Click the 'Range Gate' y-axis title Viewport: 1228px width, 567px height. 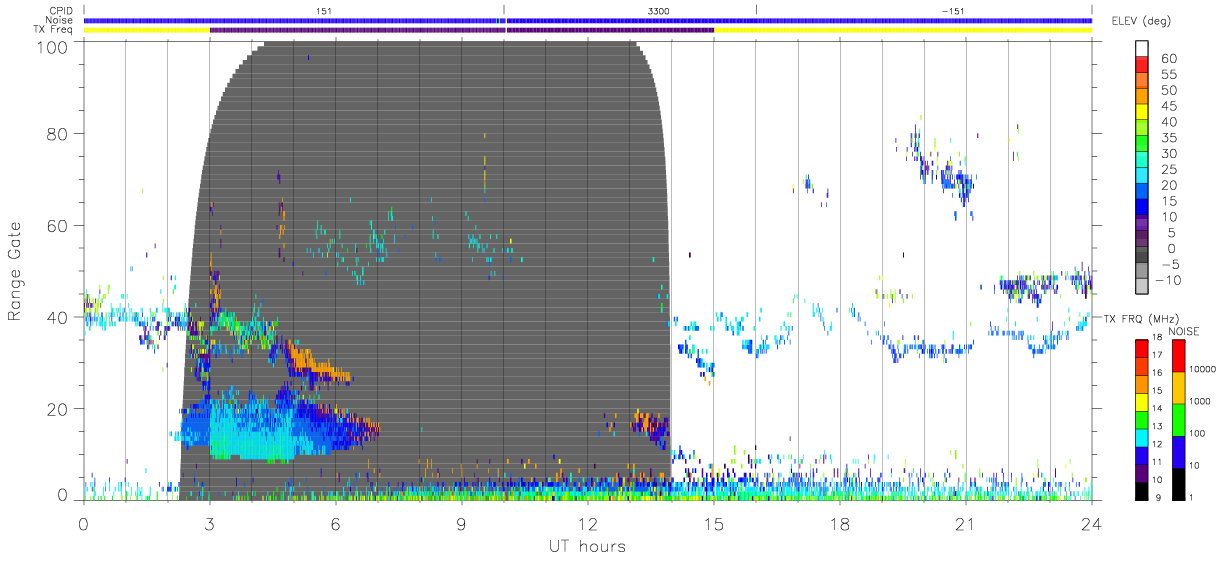[x=15, y=271]
